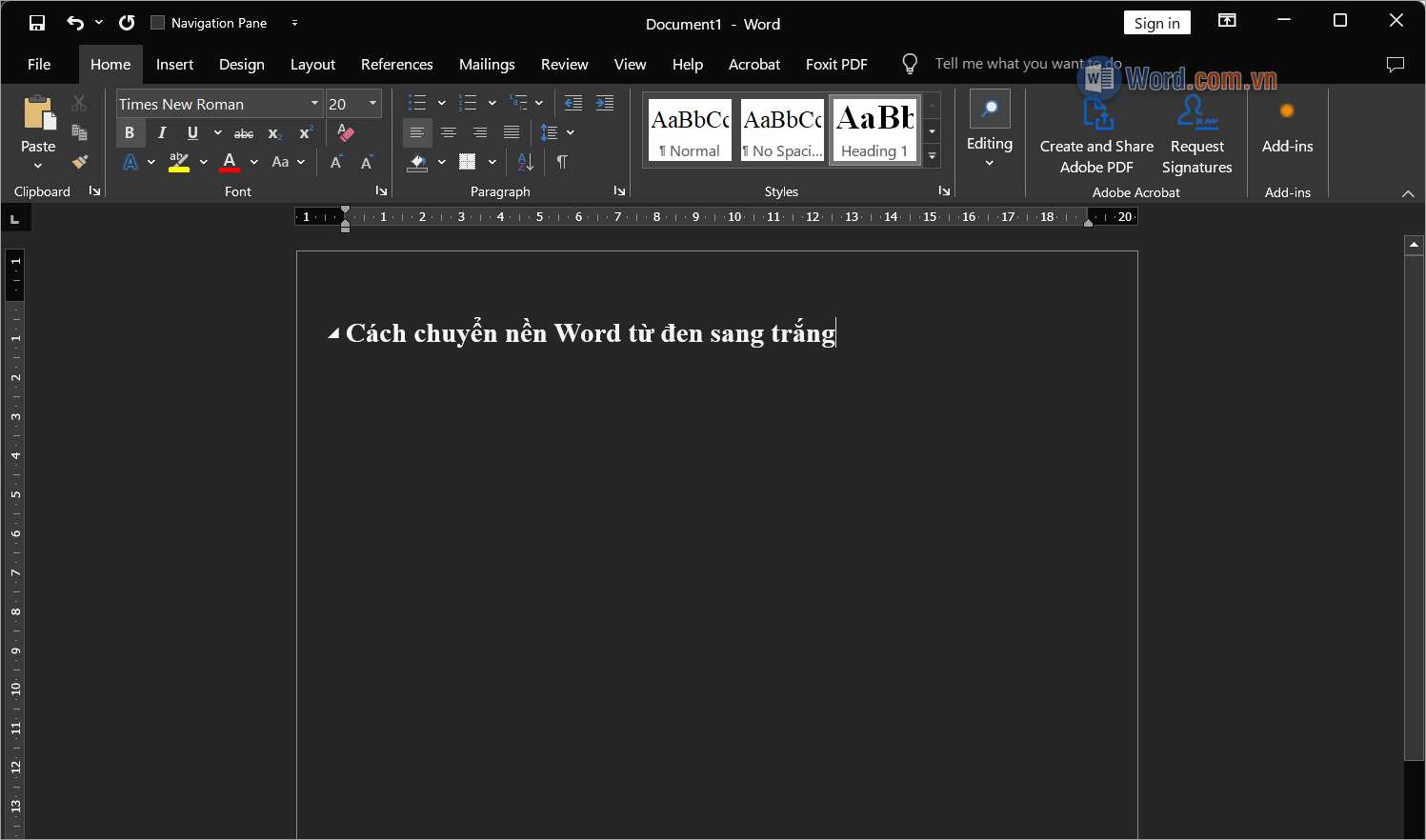The image size is (1426, 840).
Task: Click the Increase Indent icon
Action: point(605,103)
